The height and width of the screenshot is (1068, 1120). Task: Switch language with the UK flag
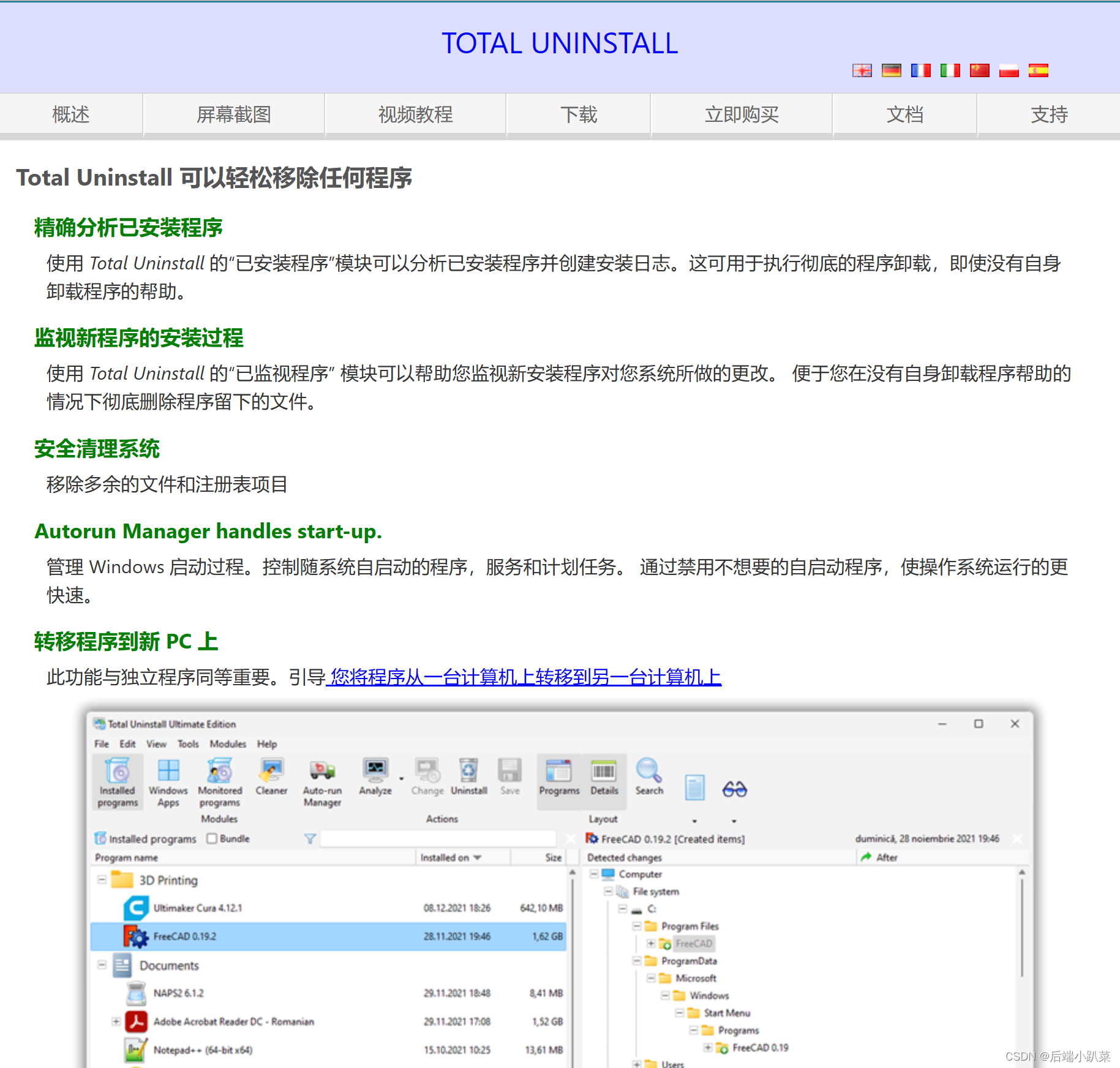[x=862, y=70]
